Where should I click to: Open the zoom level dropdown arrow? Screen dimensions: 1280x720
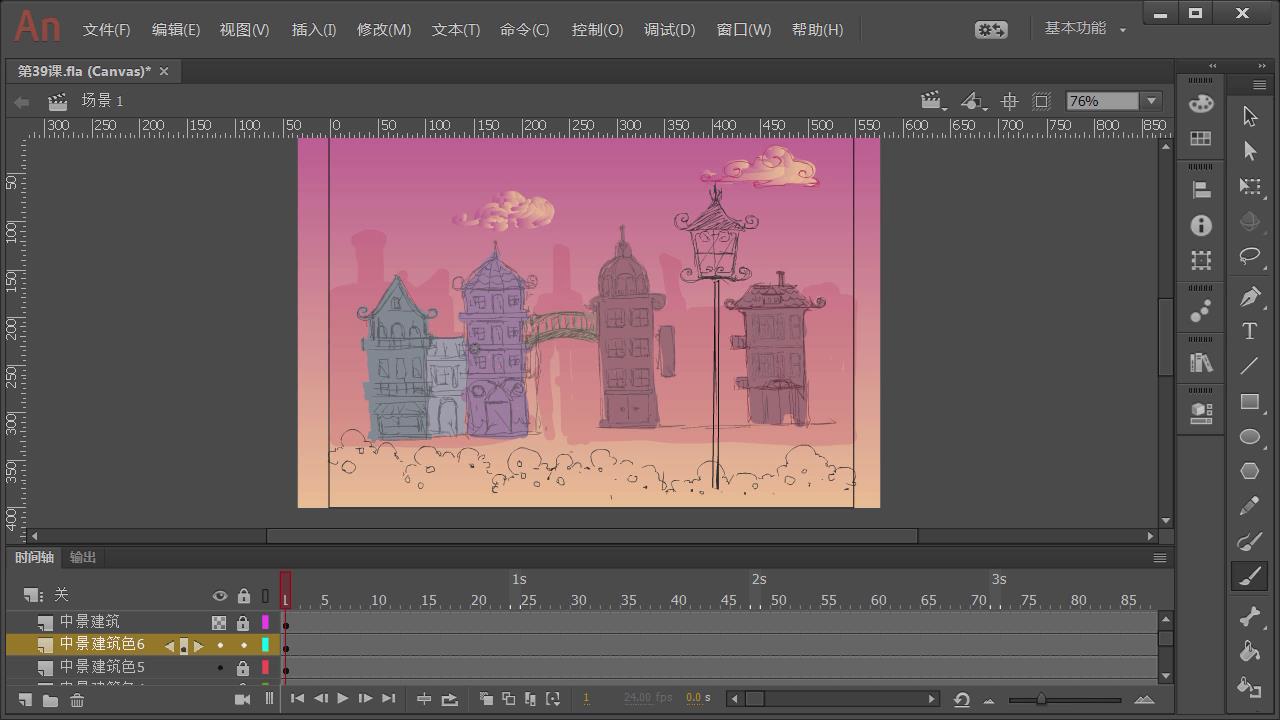[x=1152, y=101]
